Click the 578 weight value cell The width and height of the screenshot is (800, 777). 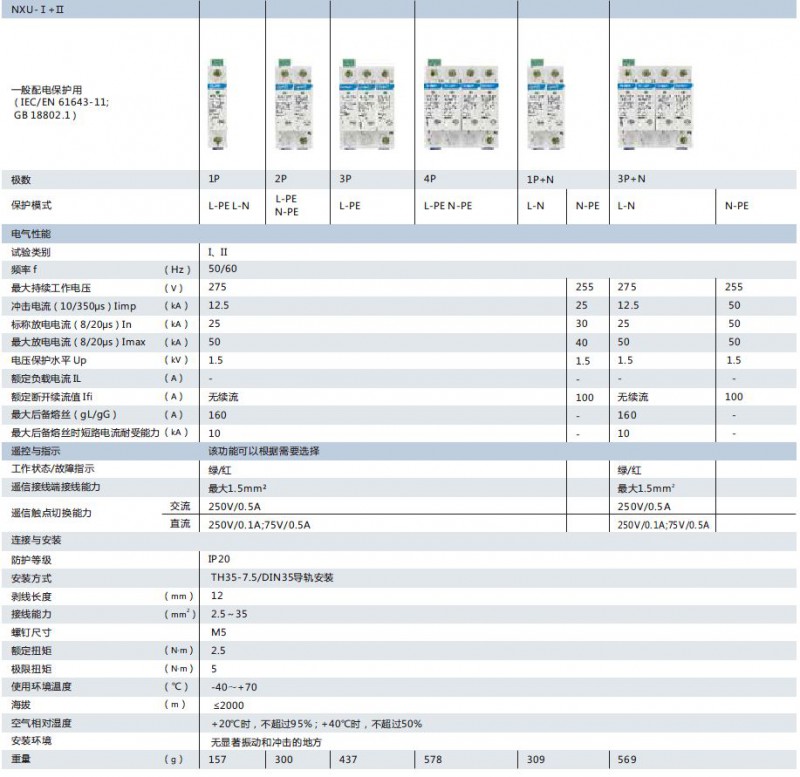click(433, 760)
